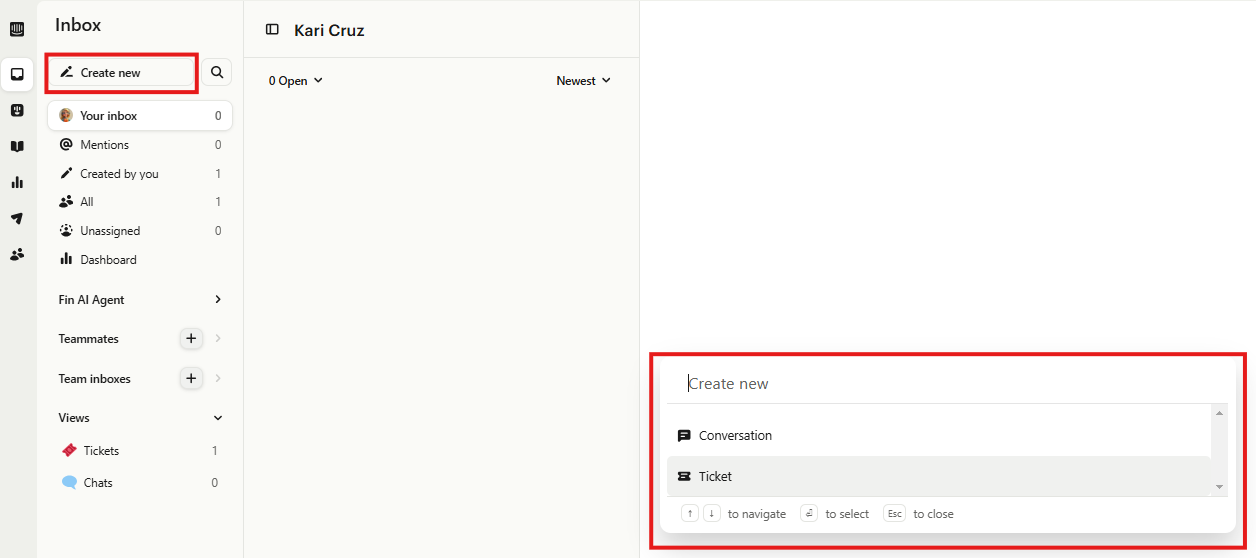
Task: Click the Create new button
Action: [122, 73]
